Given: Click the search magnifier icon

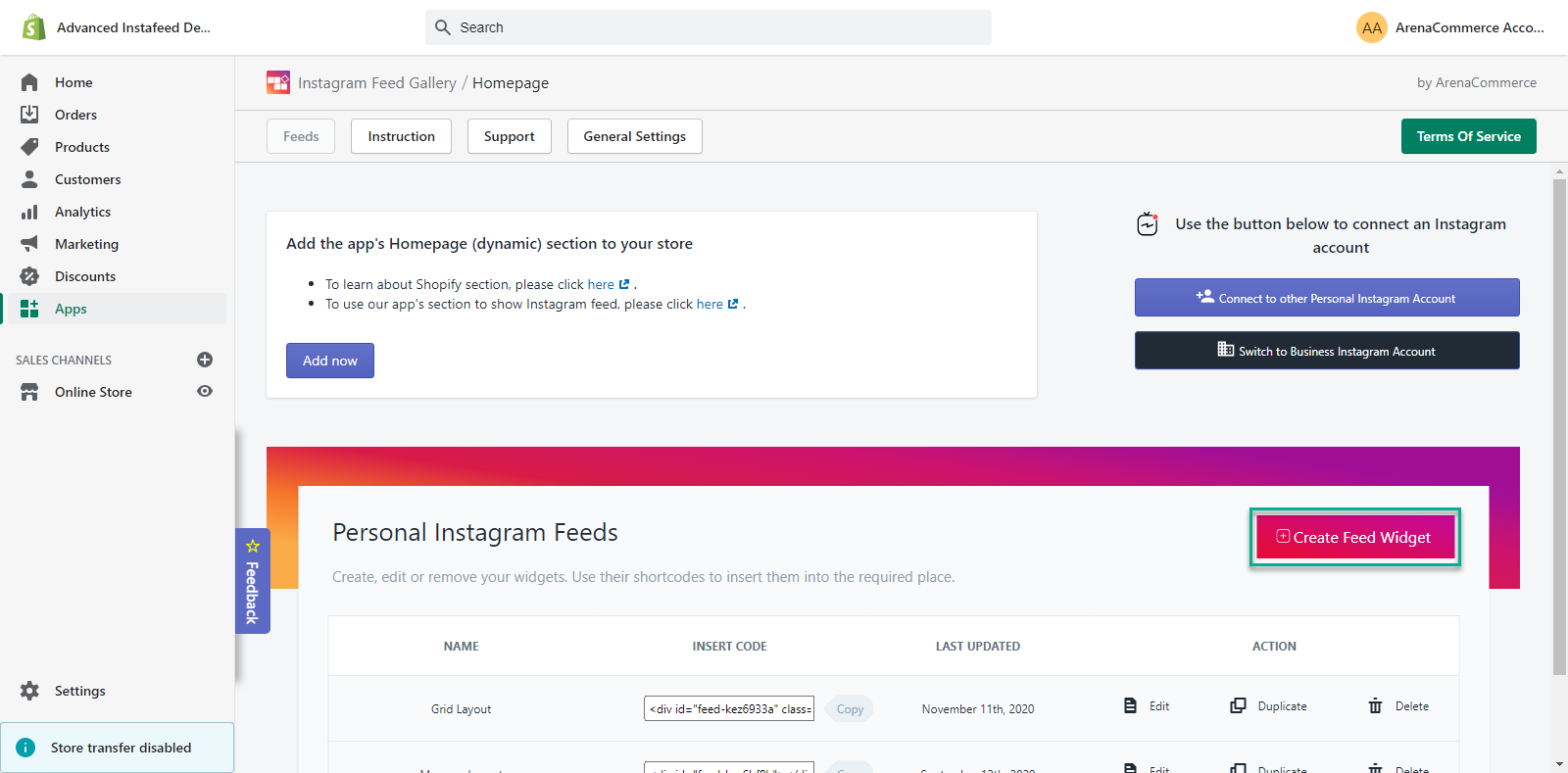Looking at the screenshot, I should 443,27.
